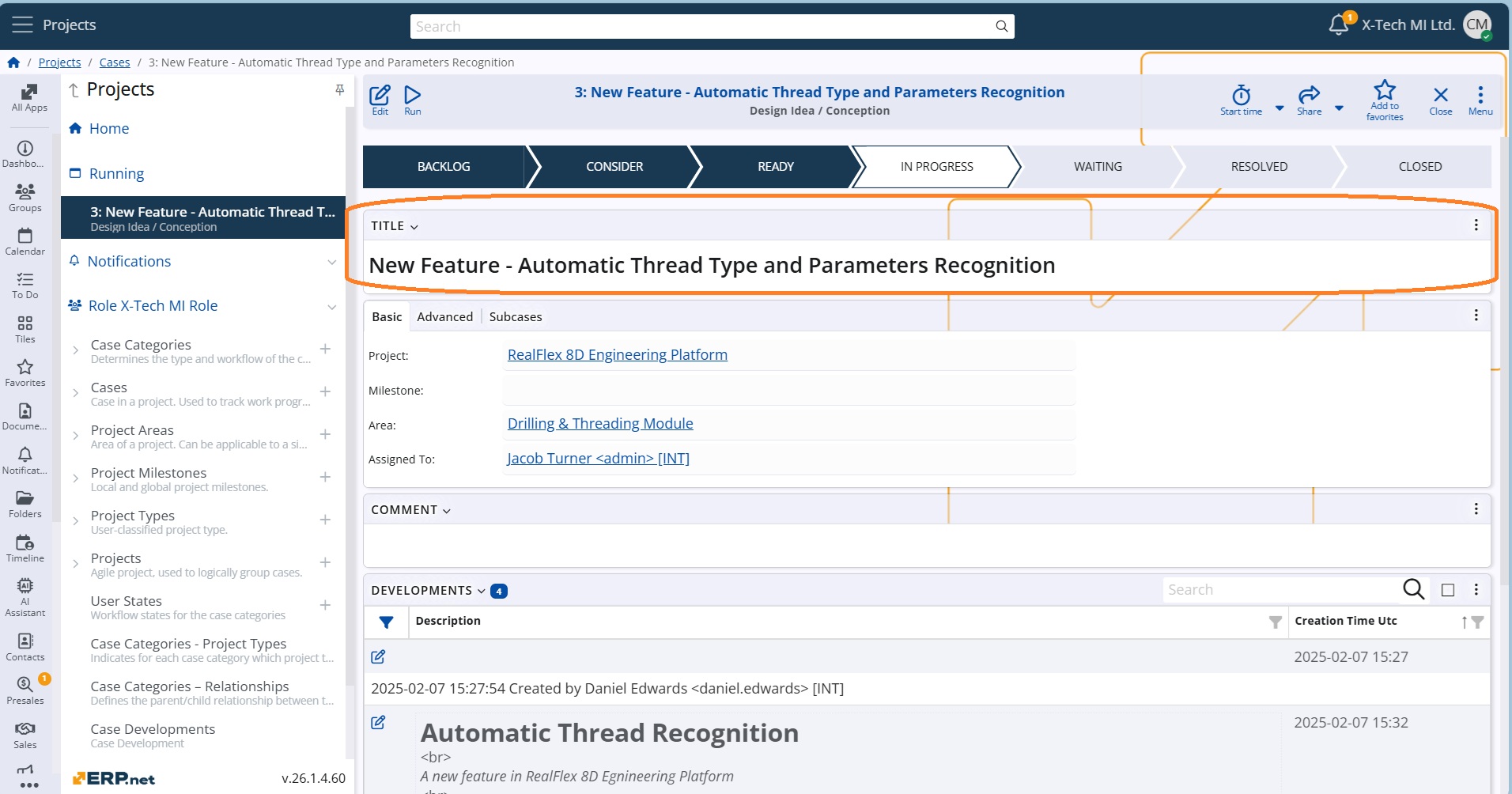Switch to the Basic tab
This screenshot has height=794, width=1512.
(387, 316)
